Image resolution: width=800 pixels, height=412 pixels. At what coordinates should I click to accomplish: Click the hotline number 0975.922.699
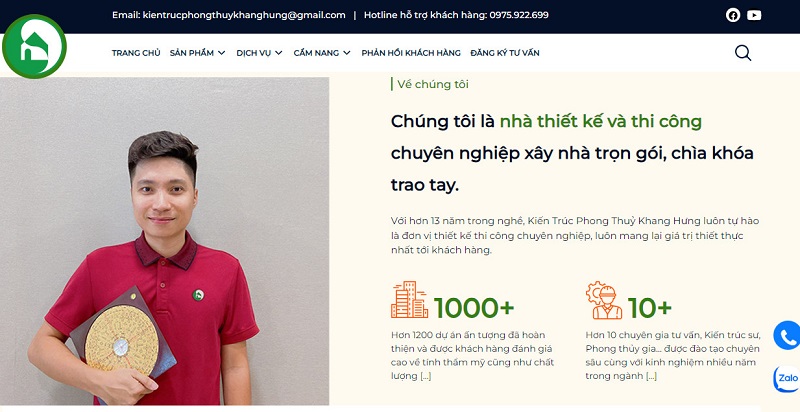click(519, 15)
